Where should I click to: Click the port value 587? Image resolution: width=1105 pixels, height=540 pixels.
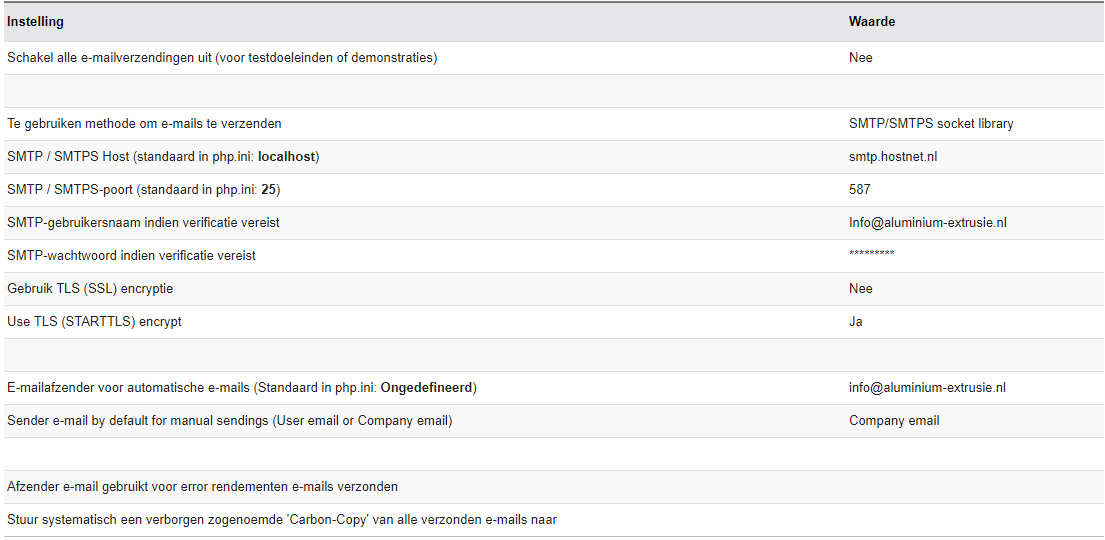pos(860,190)
